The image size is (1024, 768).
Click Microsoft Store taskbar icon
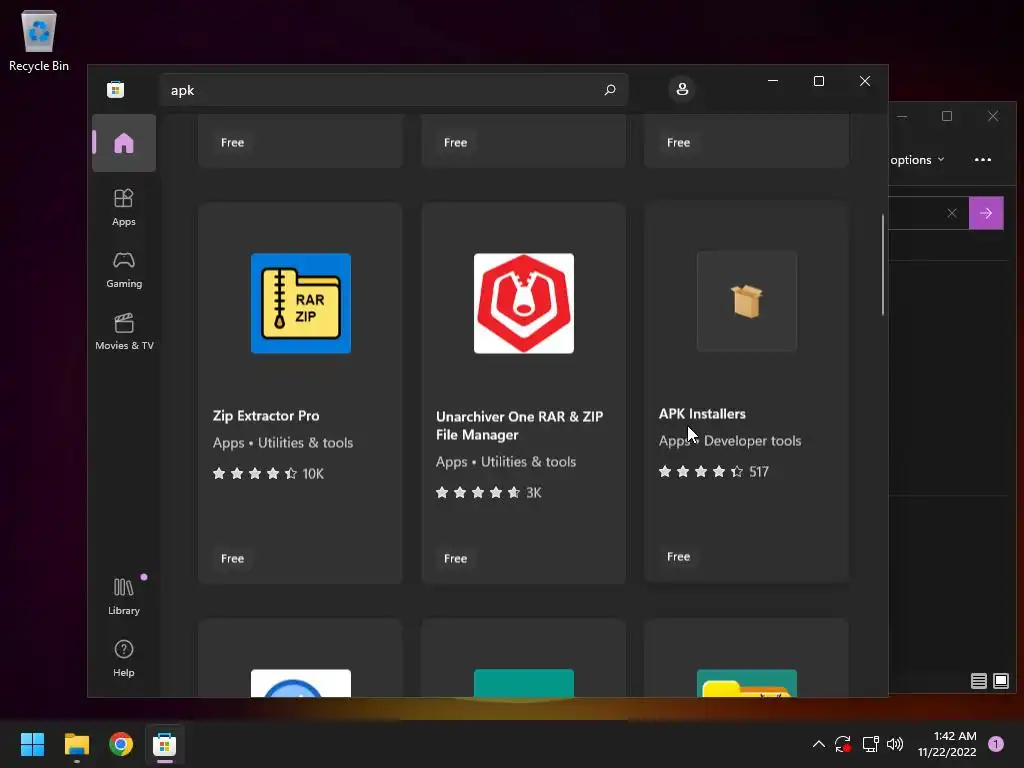pos(165,744)
